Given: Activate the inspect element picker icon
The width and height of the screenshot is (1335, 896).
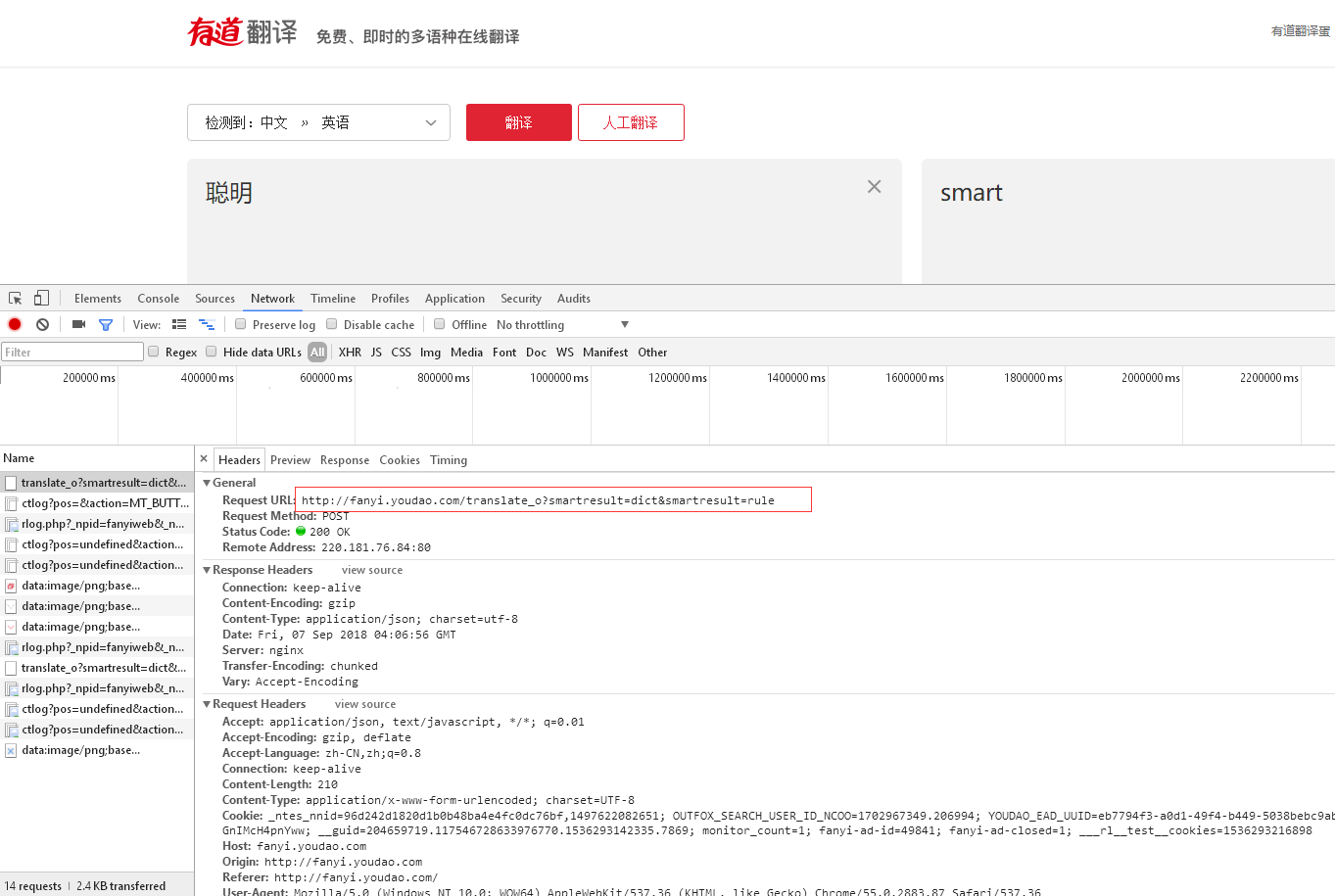Looking at the screenshot, I should pos(15,299).
